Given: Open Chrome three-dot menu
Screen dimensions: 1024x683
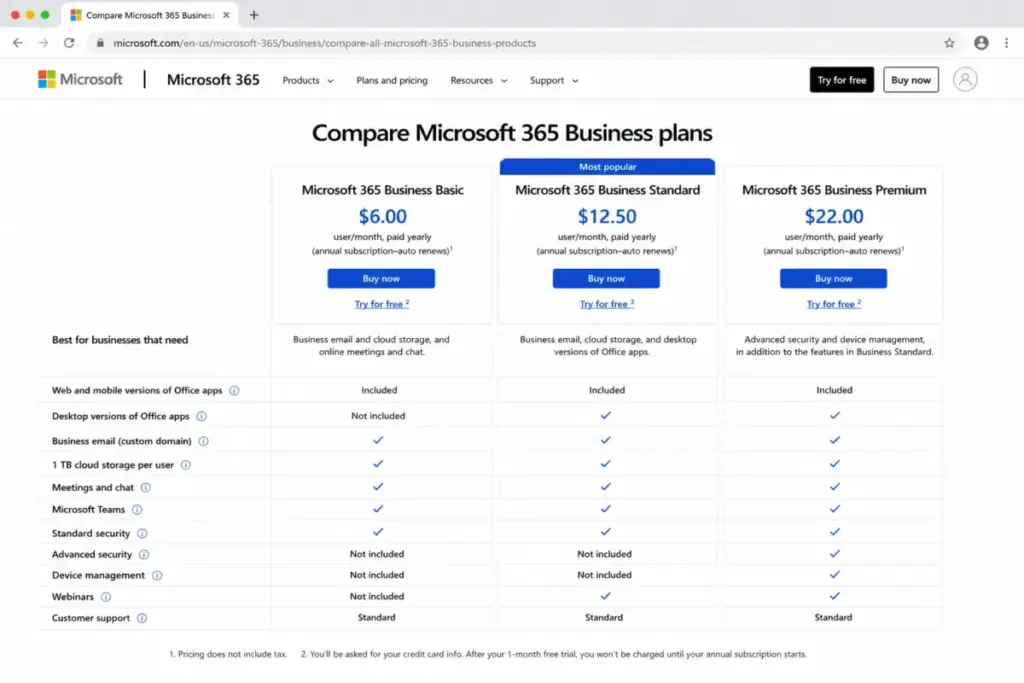Looking at the screenshot, I should (1006, 43).
